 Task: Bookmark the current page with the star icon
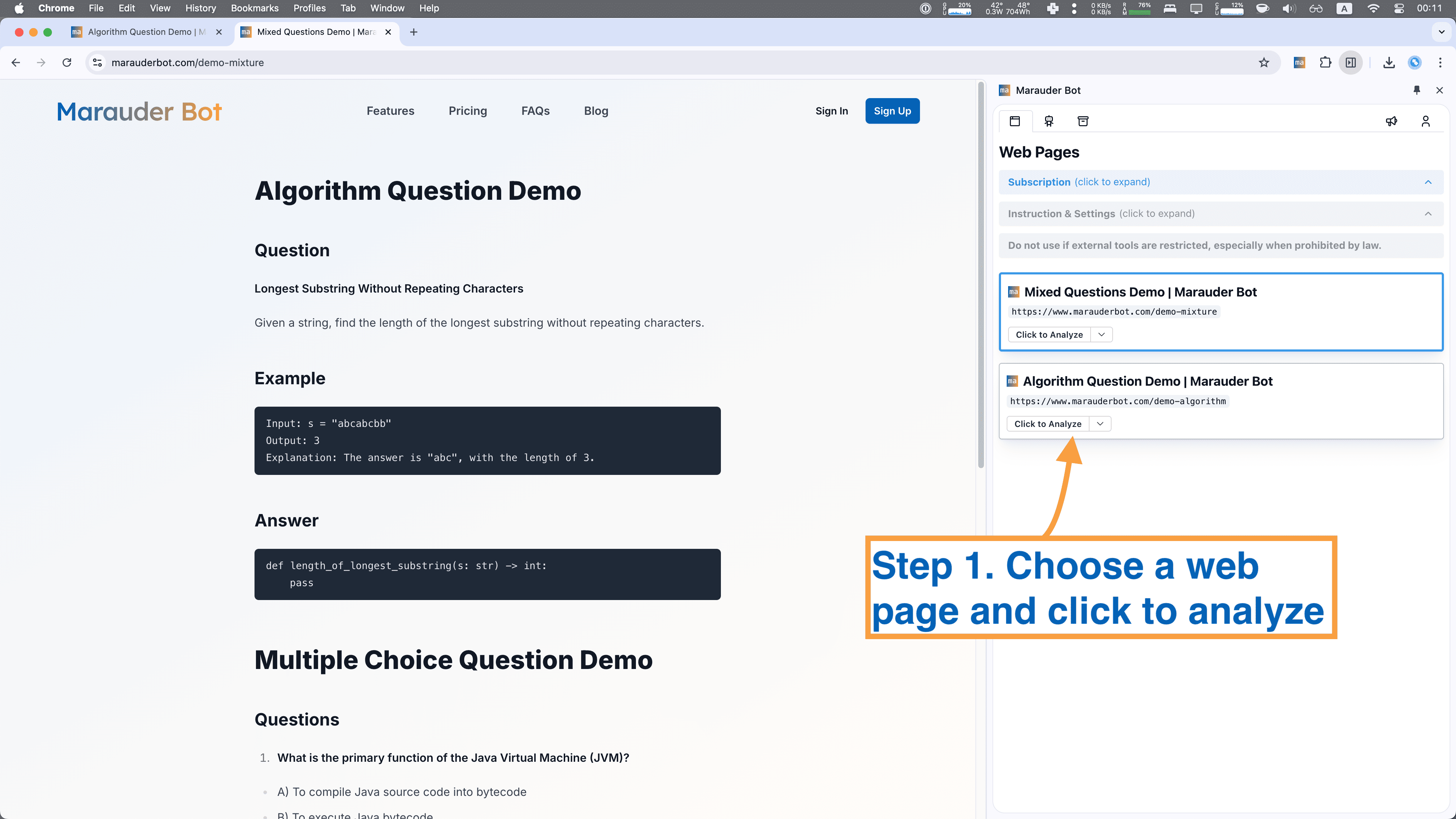coord(1264,62)
